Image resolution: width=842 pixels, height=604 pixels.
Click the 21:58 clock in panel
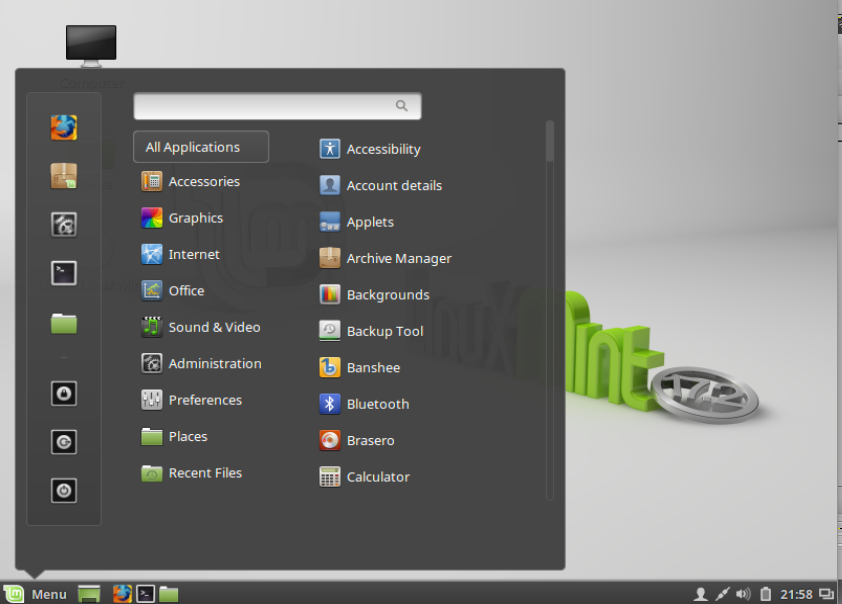coord(796,594)
